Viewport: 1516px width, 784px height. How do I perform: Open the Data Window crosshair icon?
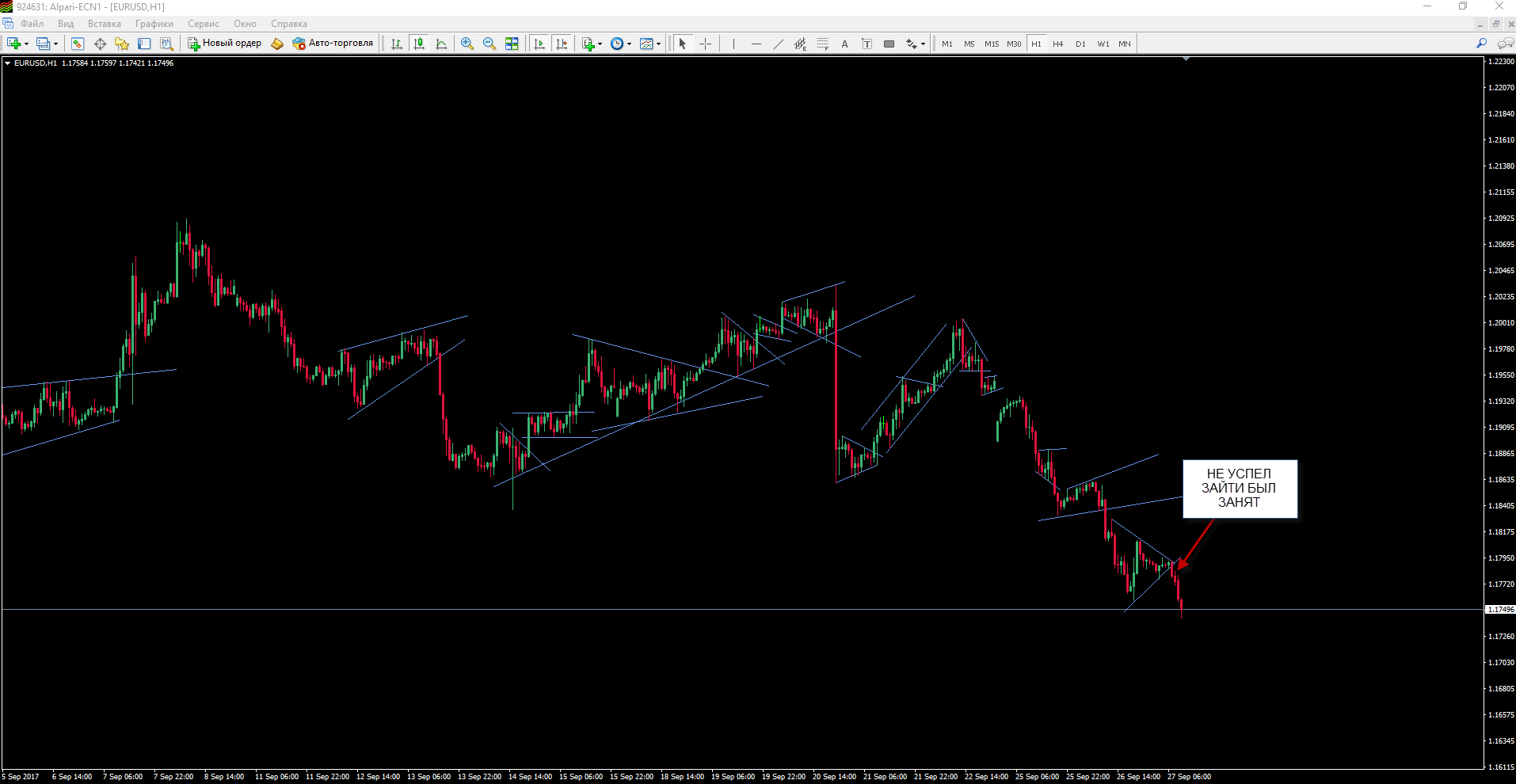(x=100, y=44)
